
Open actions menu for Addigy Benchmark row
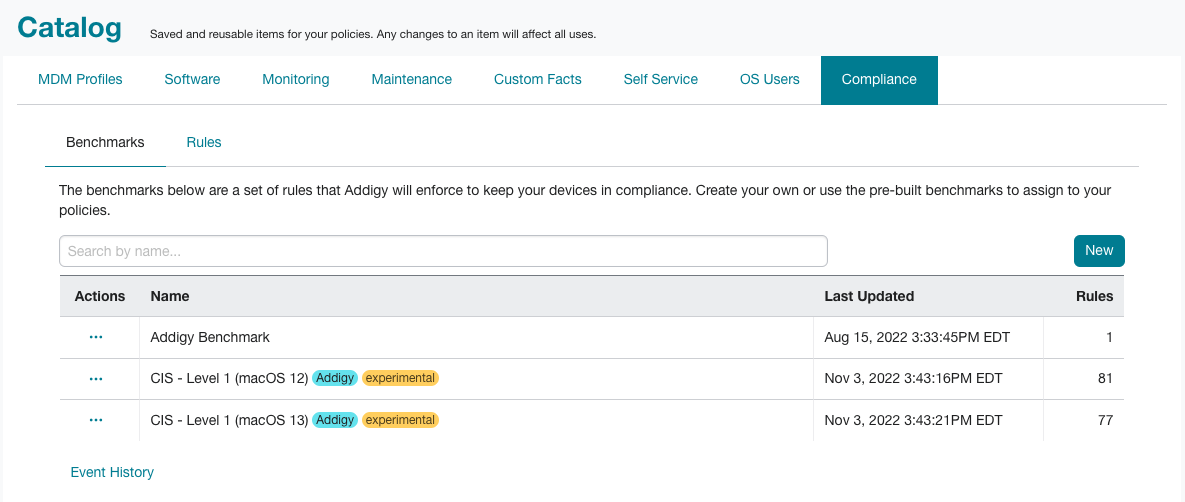click(x=96, y=337)
